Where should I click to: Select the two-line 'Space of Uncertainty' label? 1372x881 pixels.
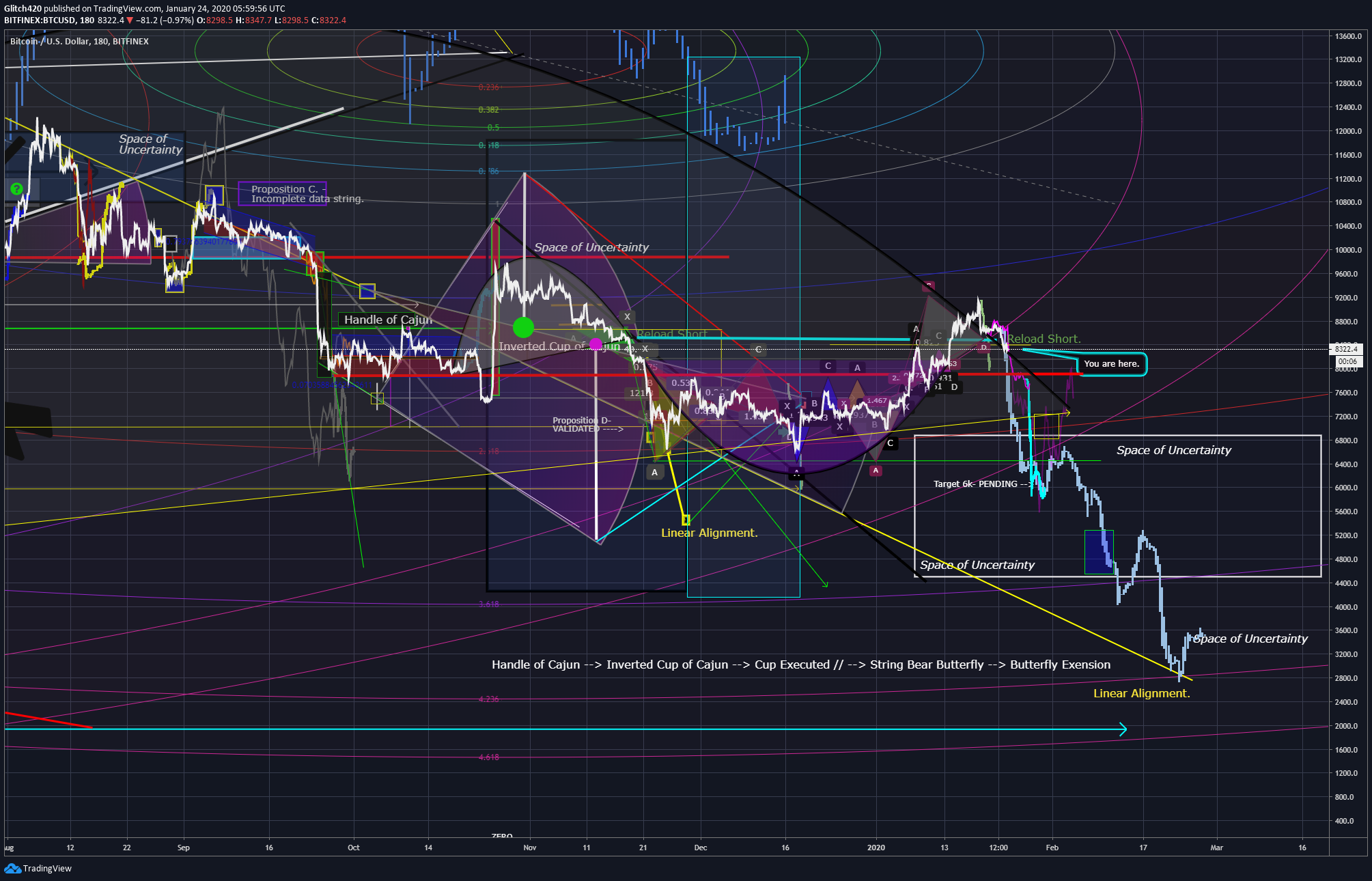point(151,144)
